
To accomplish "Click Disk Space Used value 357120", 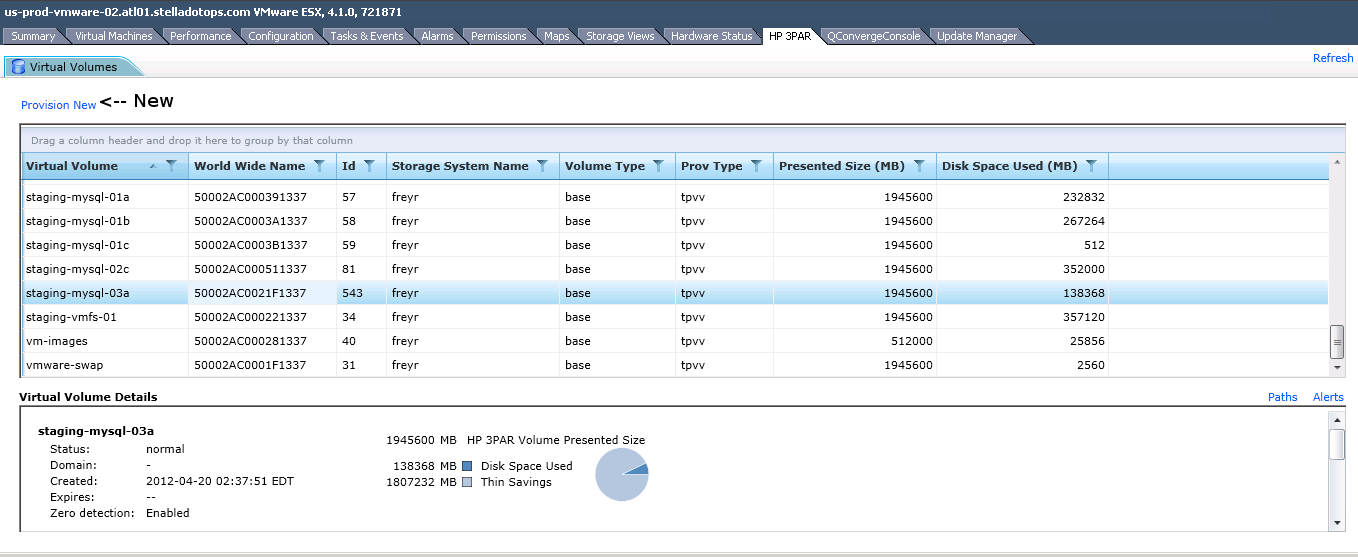I will click(x=1084, y=317).
